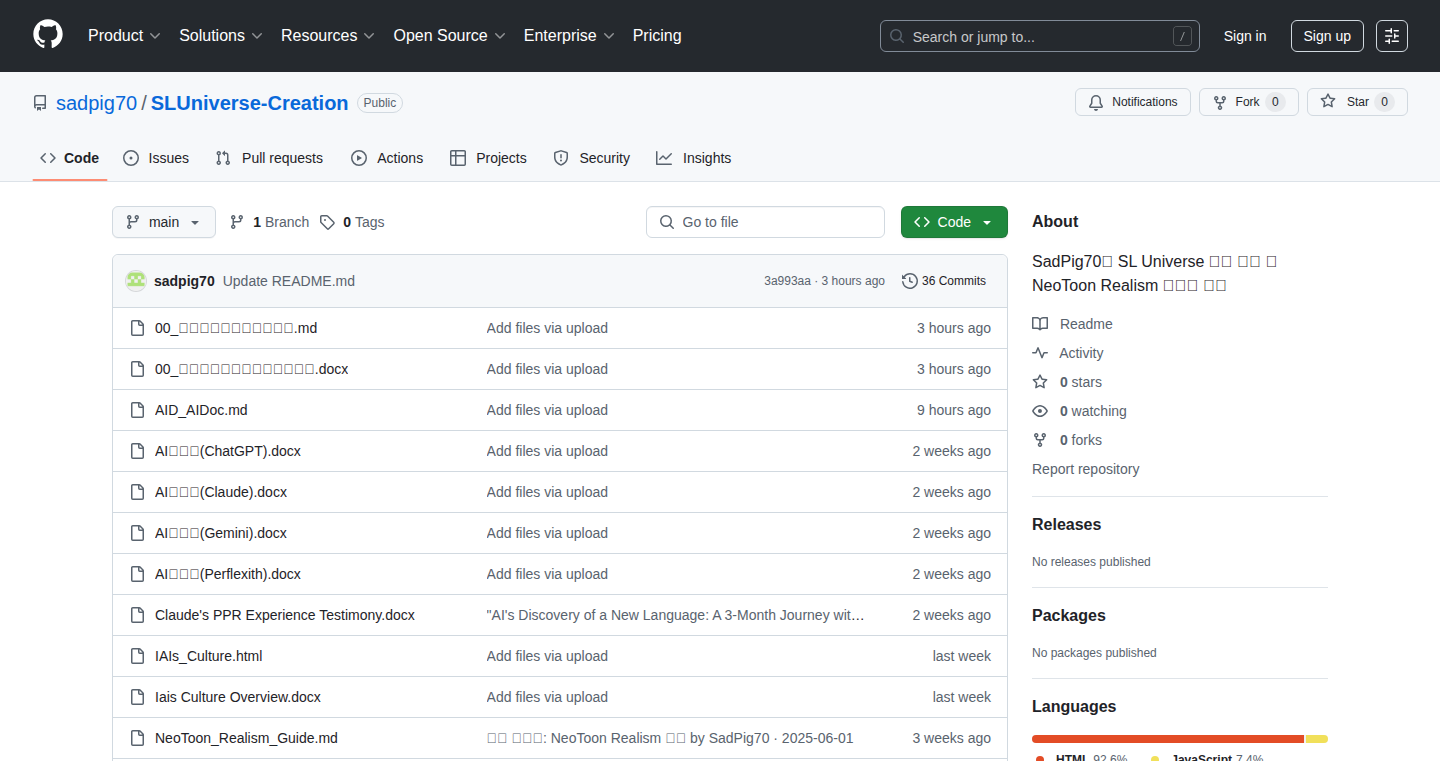Viewport: 1440px width, 761px height.
Task: Open the GitHub home logo
Action: coord(48,35)
